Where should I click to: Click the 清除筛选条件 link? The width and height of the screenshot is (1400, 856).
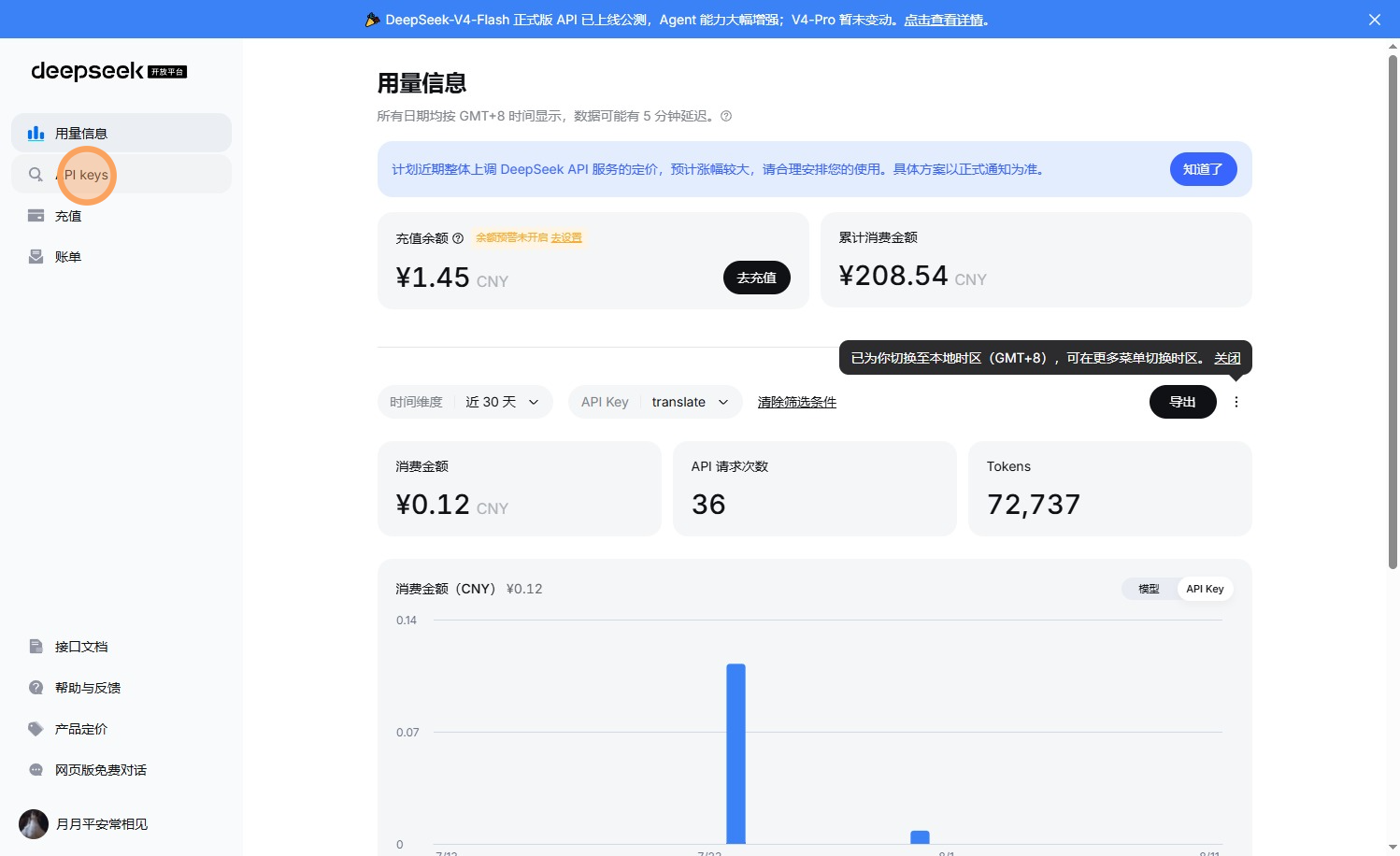[797, 402]
